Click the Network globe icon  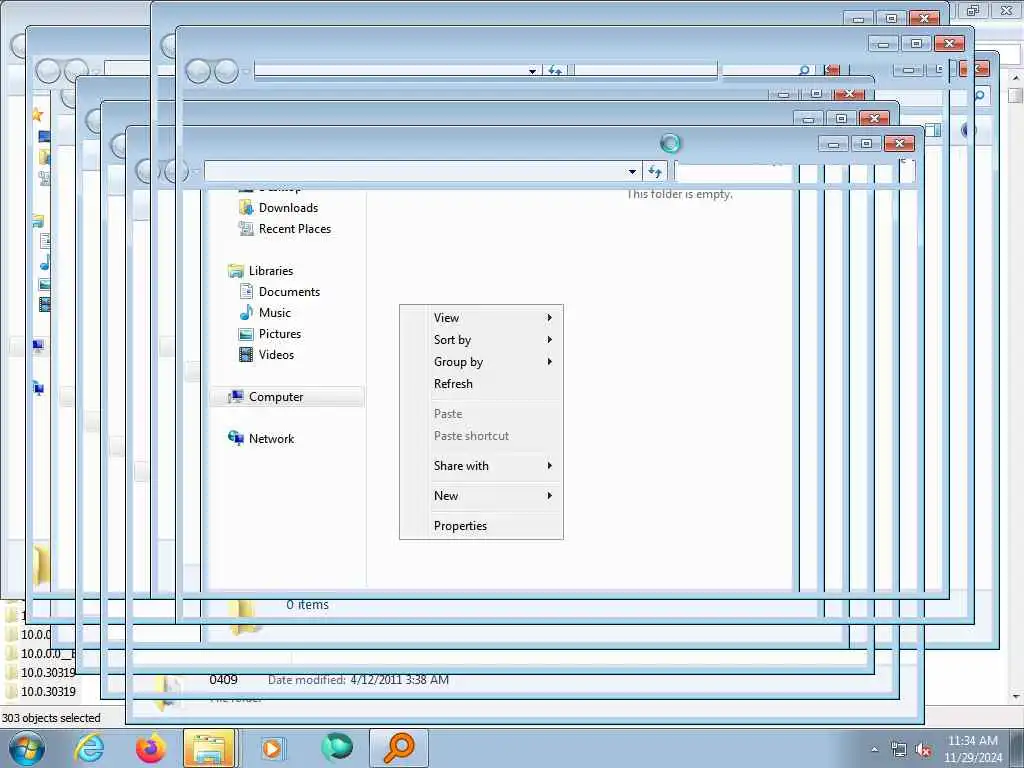coord(236,438)
